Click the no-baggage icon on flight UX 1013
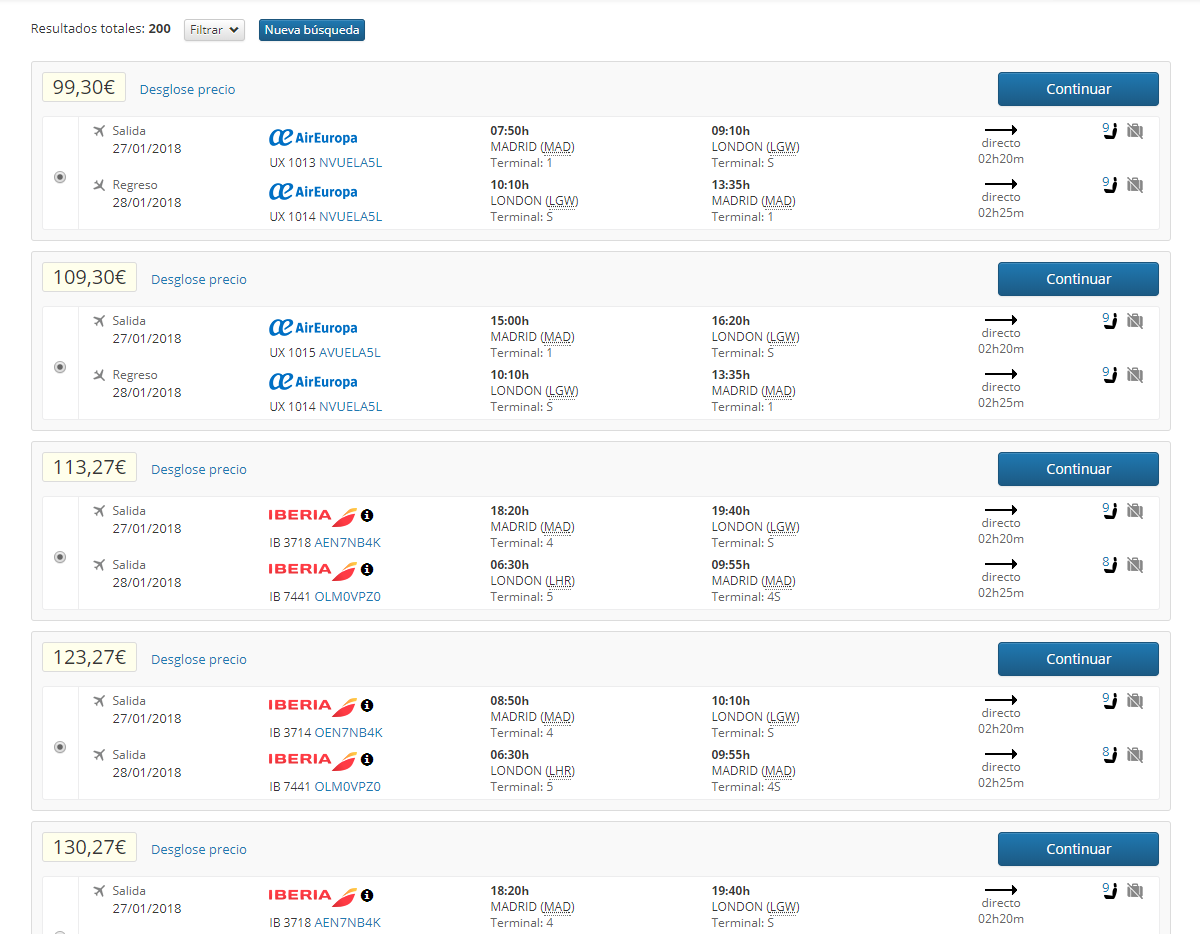This screenshot has height=934, width=1200. [x=1135, y=130]
